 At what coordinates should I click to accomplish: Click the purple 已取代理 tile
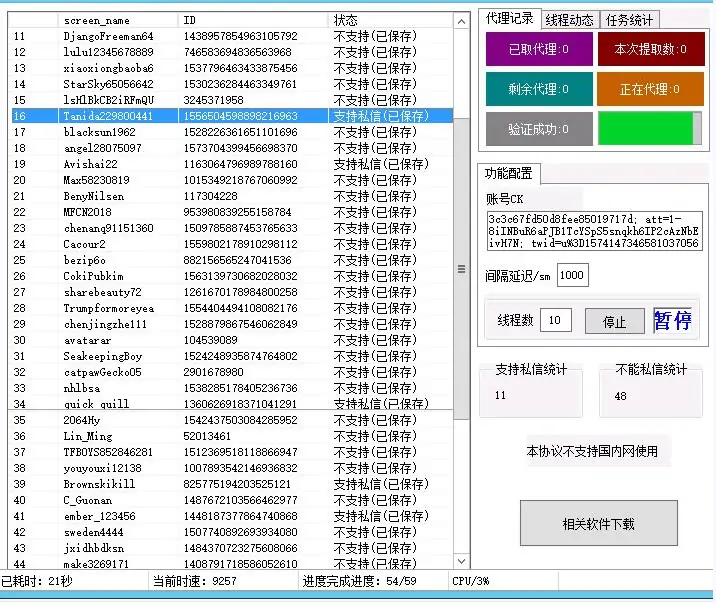coord(537,49)
